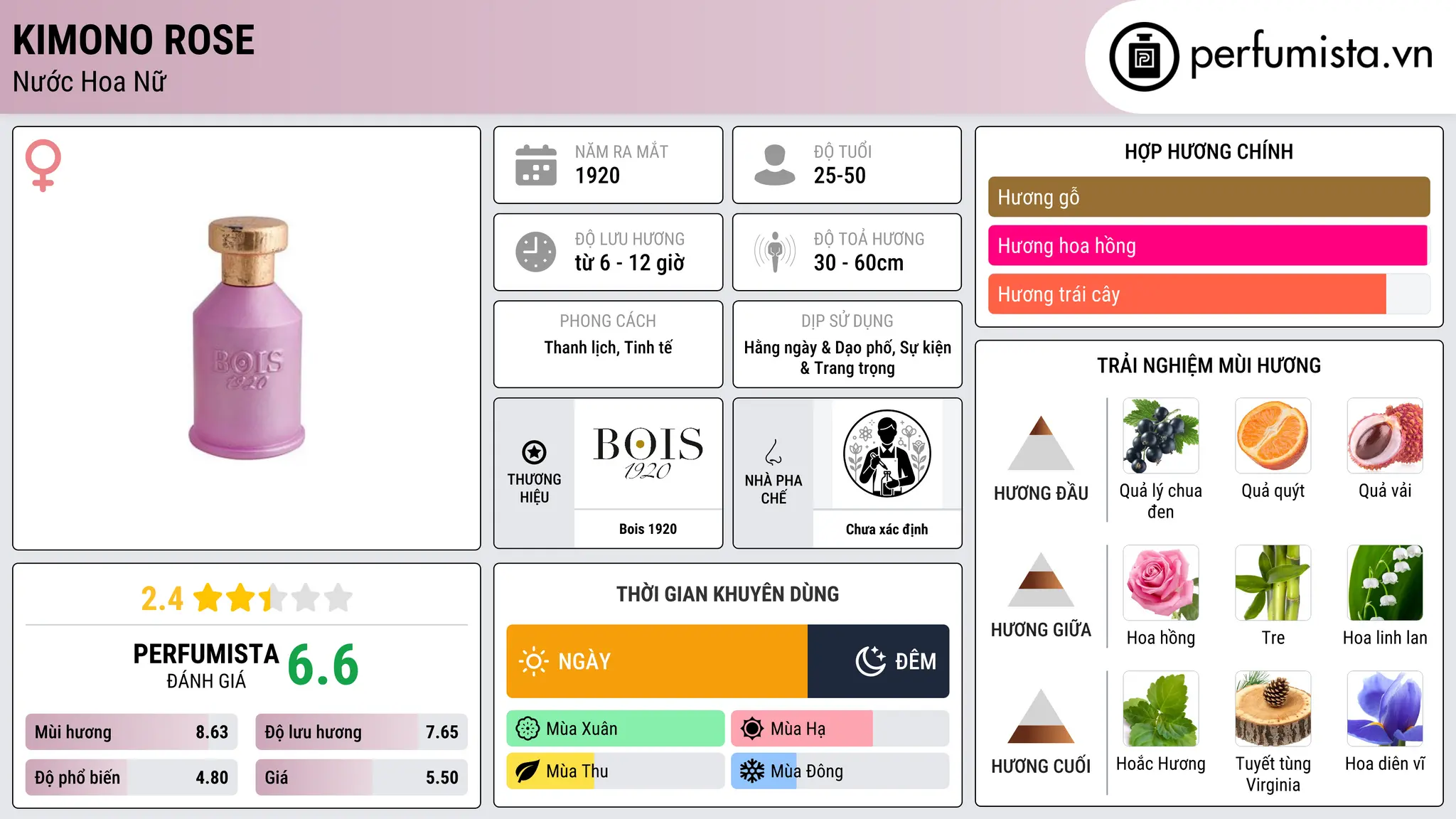Click the Hương đầu pyramid icon
Image resolution: width=1456 pixels, height=819 pixels.
pyautogui.click(x=1041, y=443)
